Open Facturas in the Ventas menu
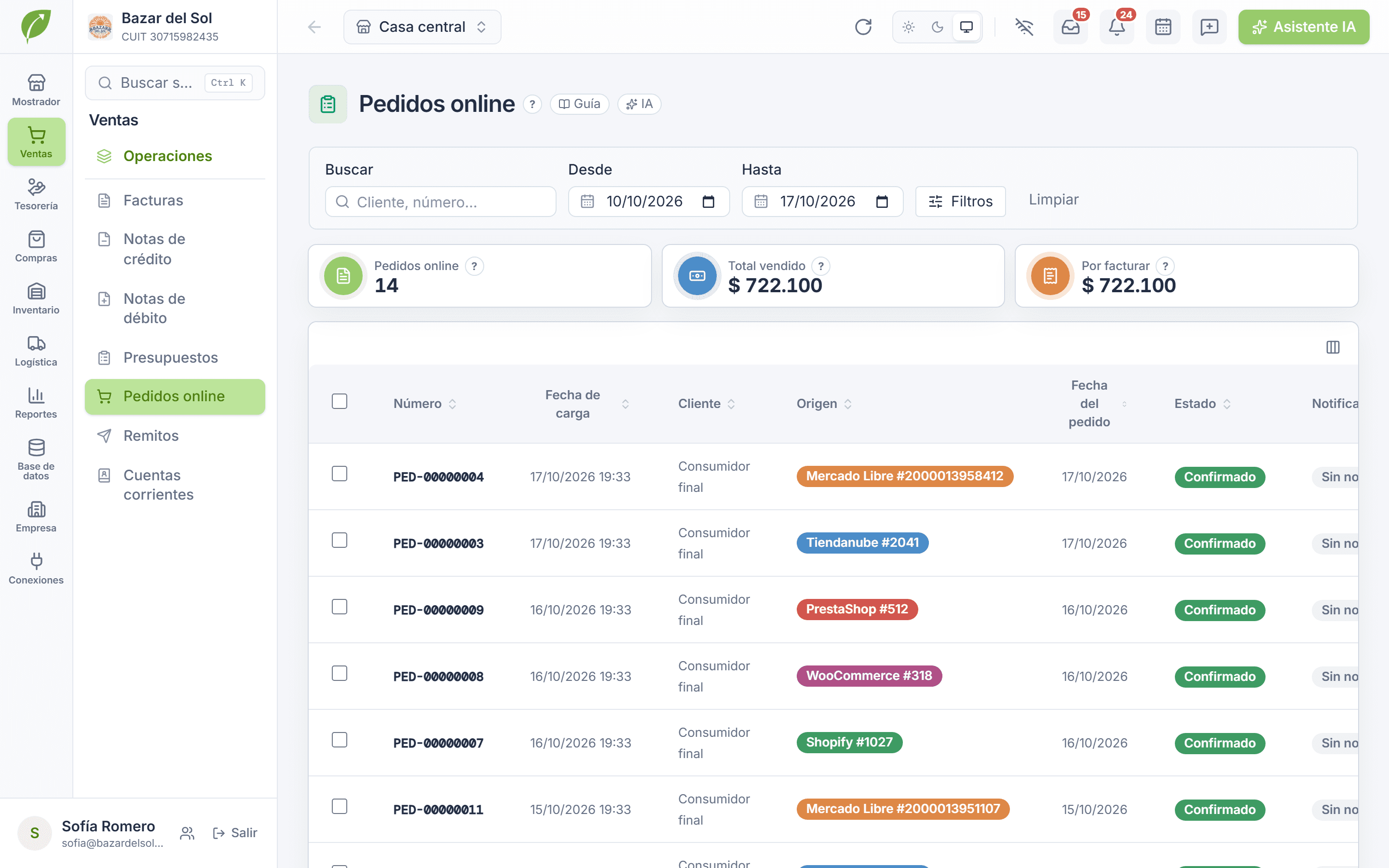Viewport: 1389px width, 868px height. click(175, 200)
